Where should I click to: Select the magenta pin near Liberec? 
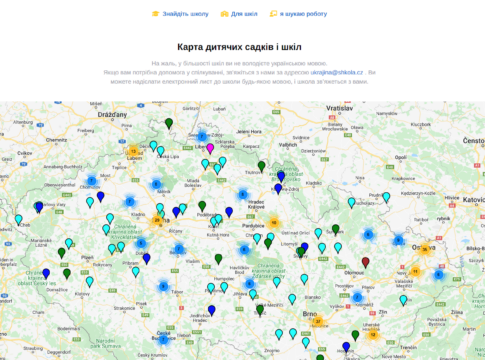(210, 148)
